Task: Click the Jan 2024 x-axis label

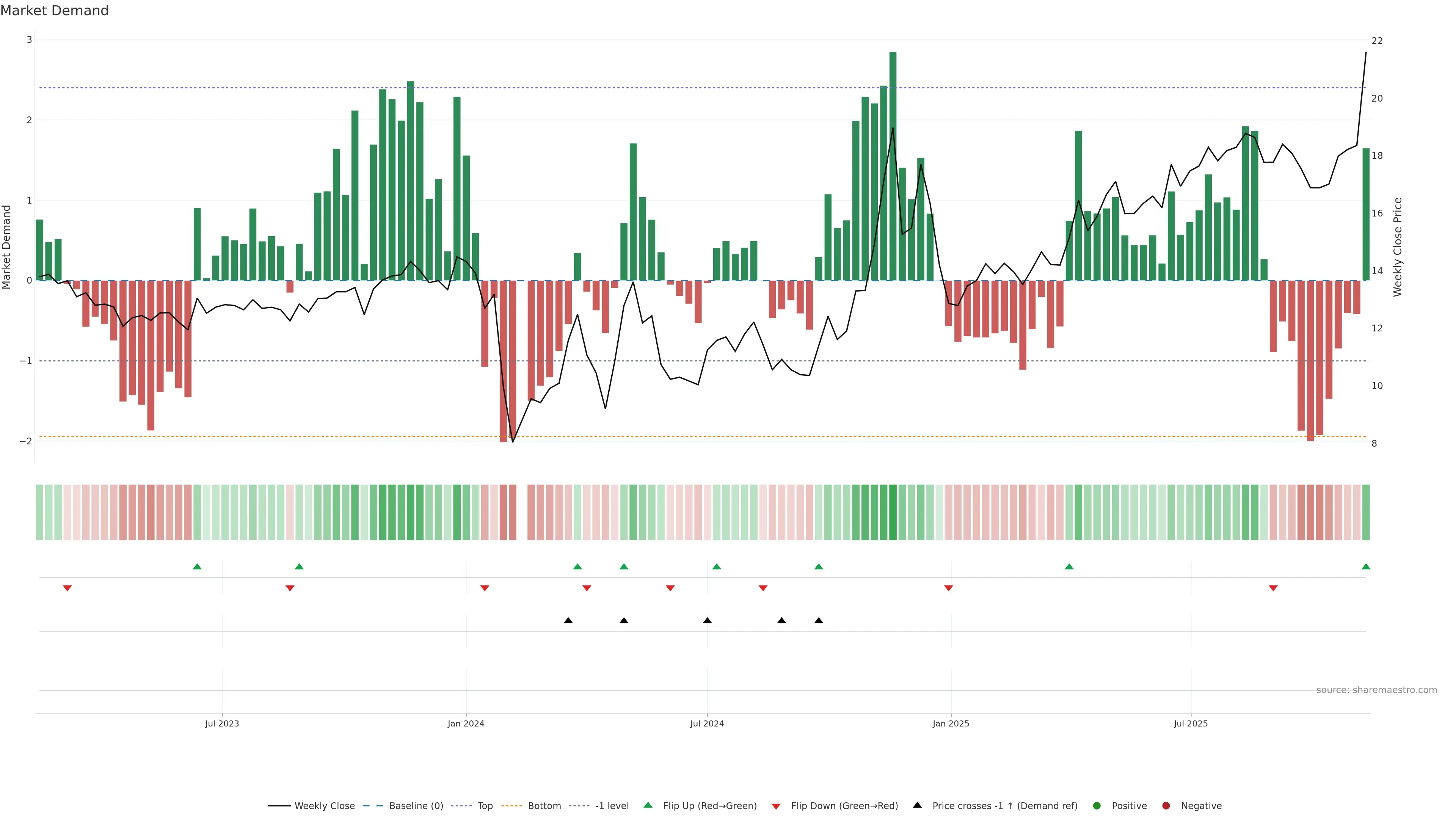Action: click(466, 723)
